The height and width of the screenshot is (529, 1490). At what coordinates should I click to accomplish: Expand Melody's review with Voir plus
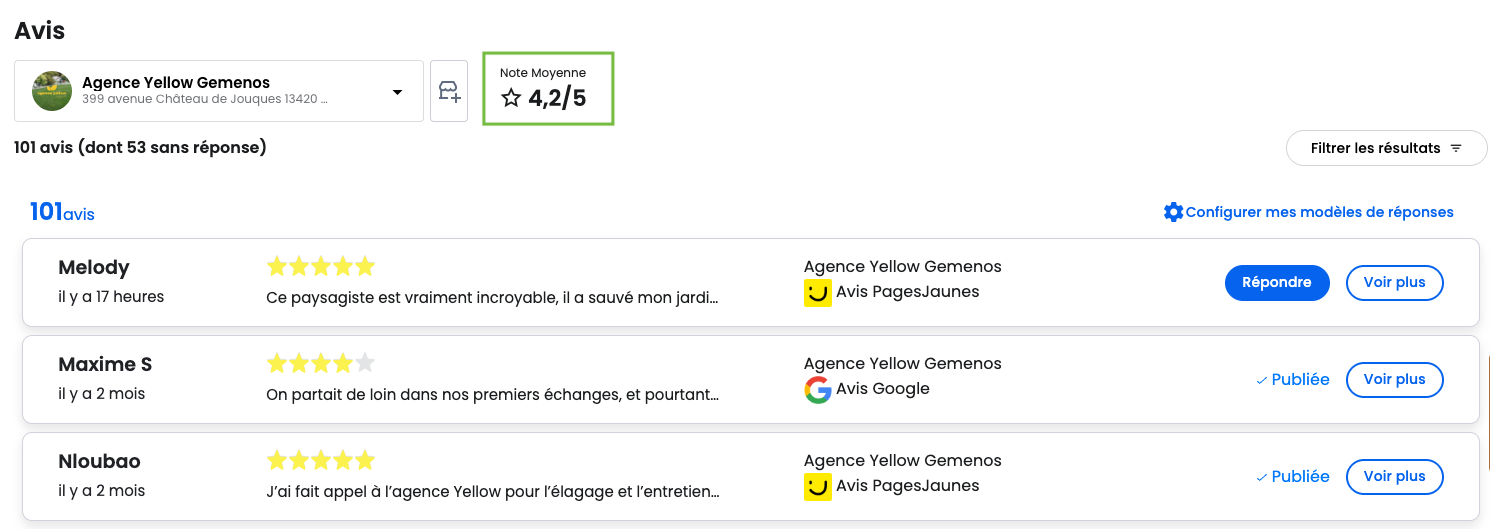(1394, 283)
